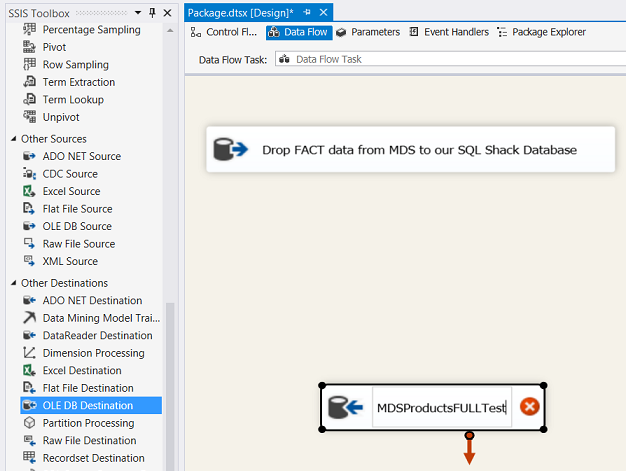Close the SSIS Toolbox panel
The width and height of the screenshot is (626, 471).
pyautogui.click(x=168, y=13)
